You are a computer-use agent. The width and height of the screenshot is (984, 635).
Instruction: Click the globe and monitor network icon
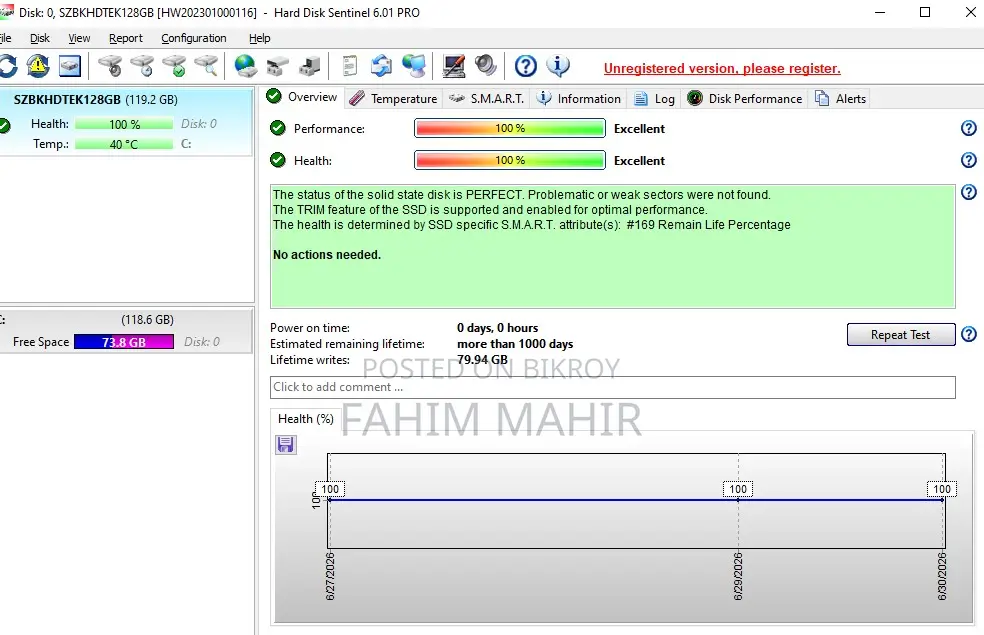tap(414, 66)
